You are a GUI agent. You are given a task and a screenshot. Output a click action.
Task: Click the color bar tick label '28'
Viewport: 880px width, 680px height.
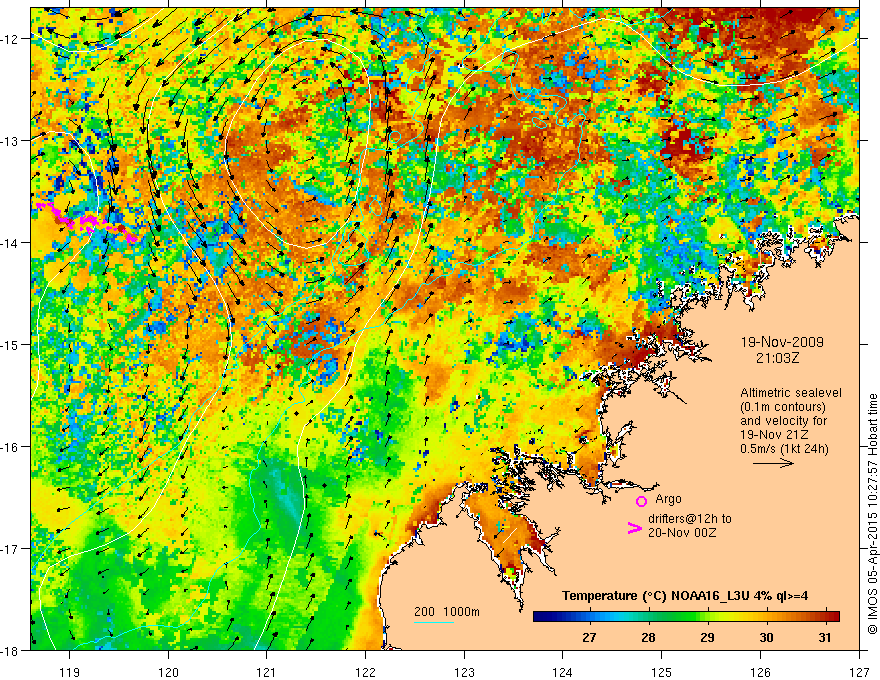(648, 637)
